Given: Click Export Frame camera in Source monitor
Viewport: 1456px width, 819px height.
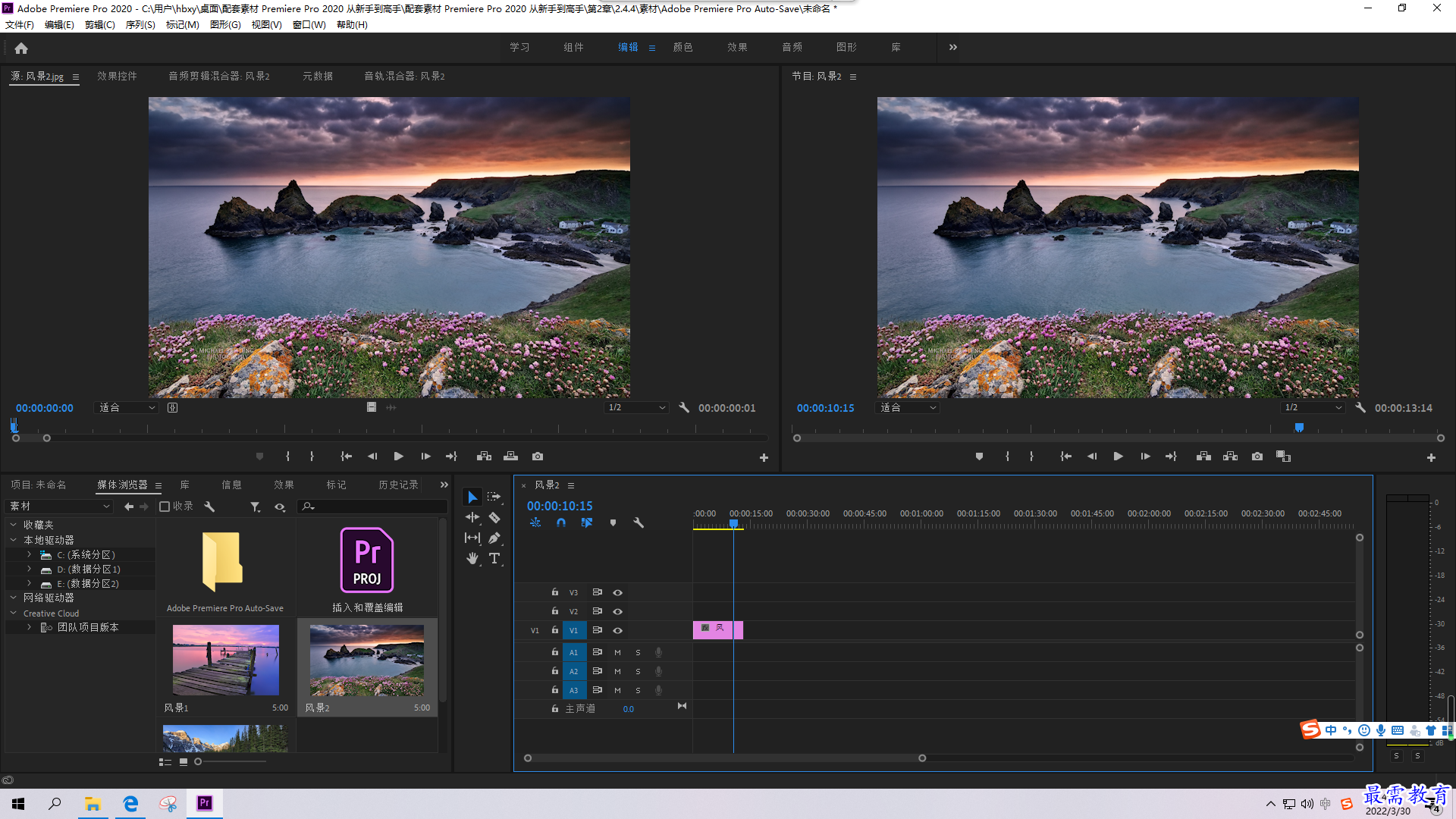Looking at the screenshot, I should [x=538, y=457].
